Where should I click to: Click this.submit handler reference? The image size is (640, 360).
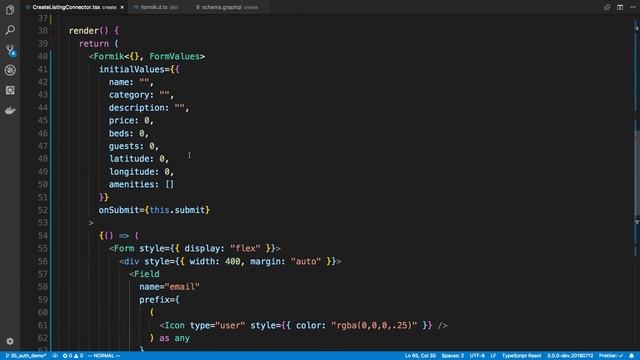click(x=177, y=210)
